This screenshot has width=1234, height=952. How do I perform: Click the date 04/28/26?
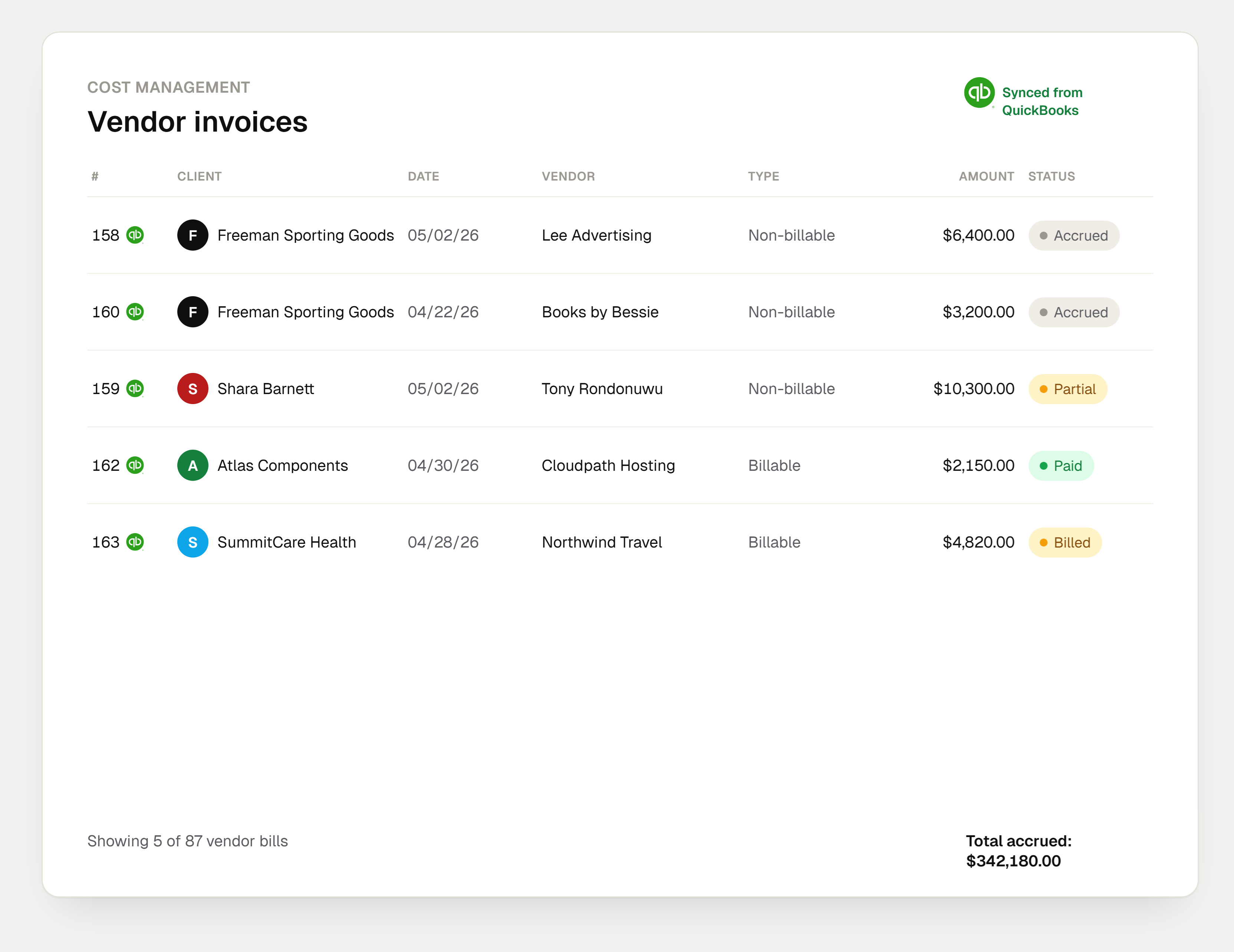[443, 542]
